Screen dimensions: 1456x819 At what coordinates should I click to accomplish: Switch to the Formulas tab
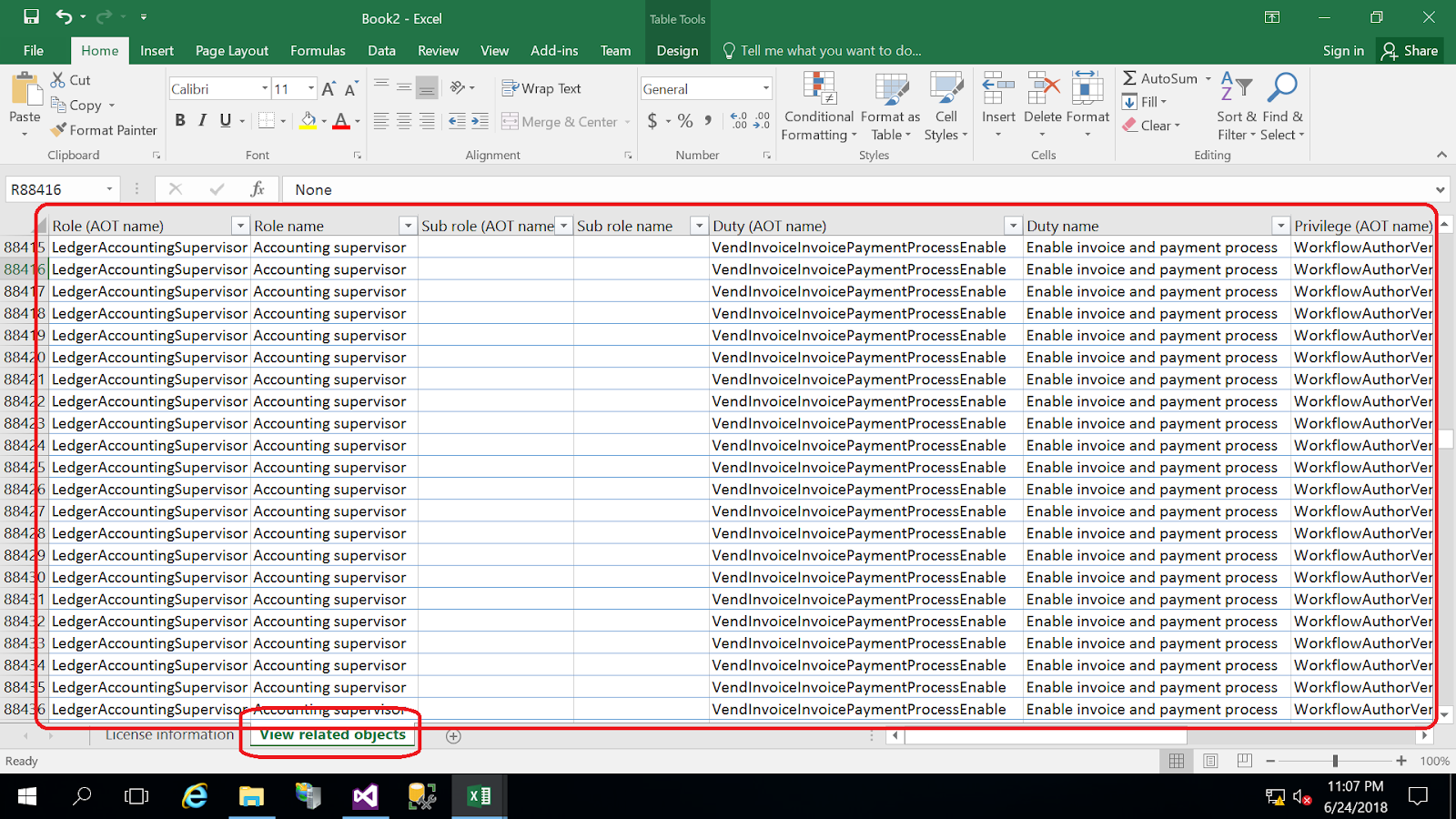318,51
